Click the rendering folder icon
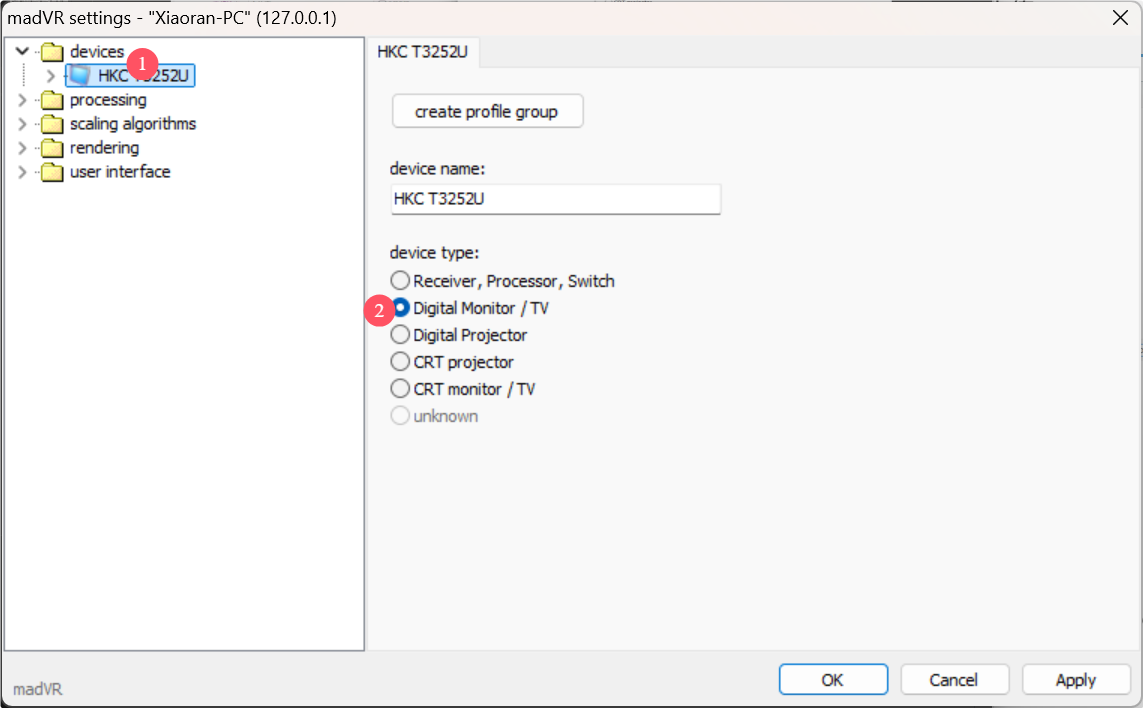This screenshot has height=708, width=1143. pos(52,148)
